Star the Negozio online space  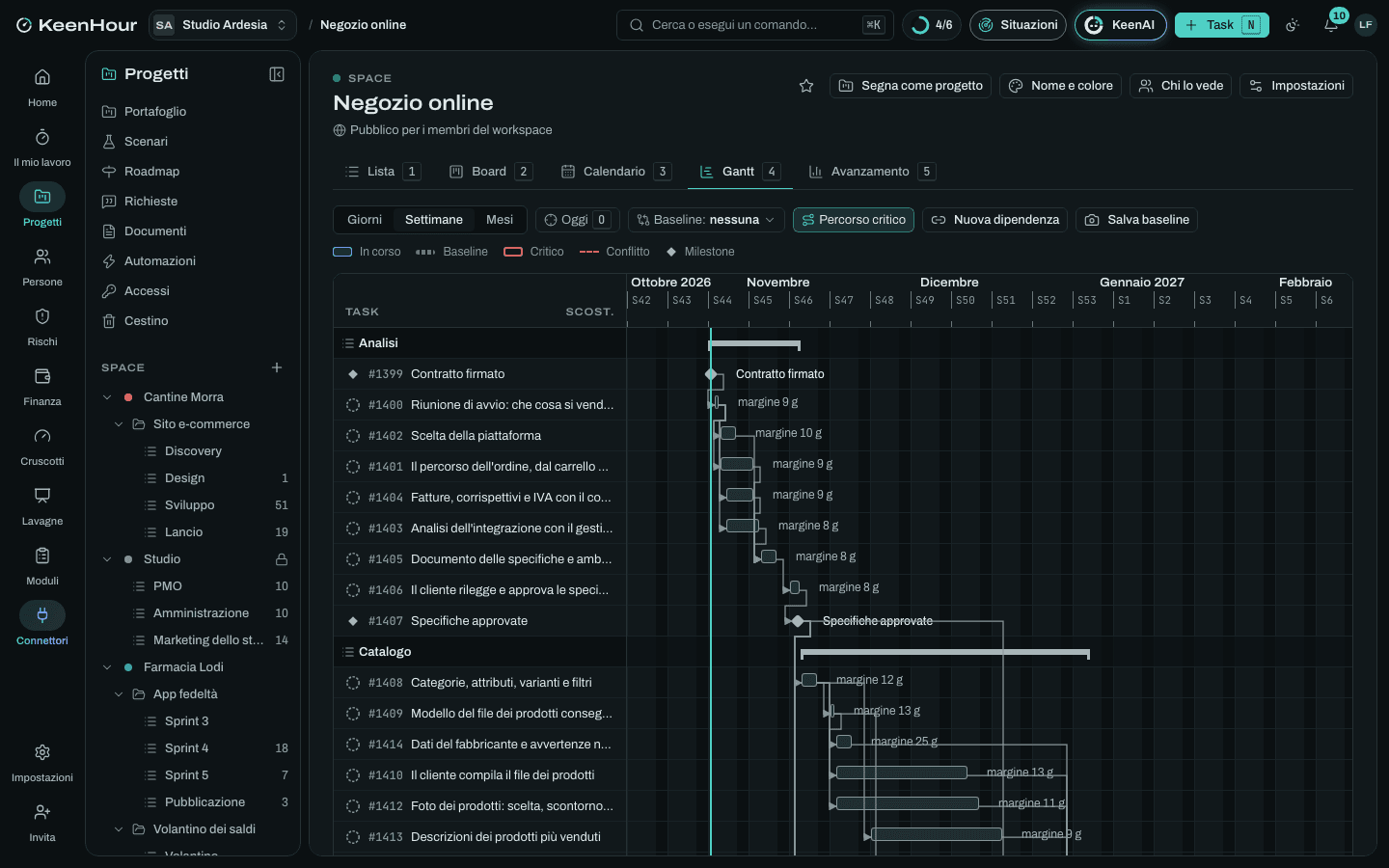[x=806, y=86]
